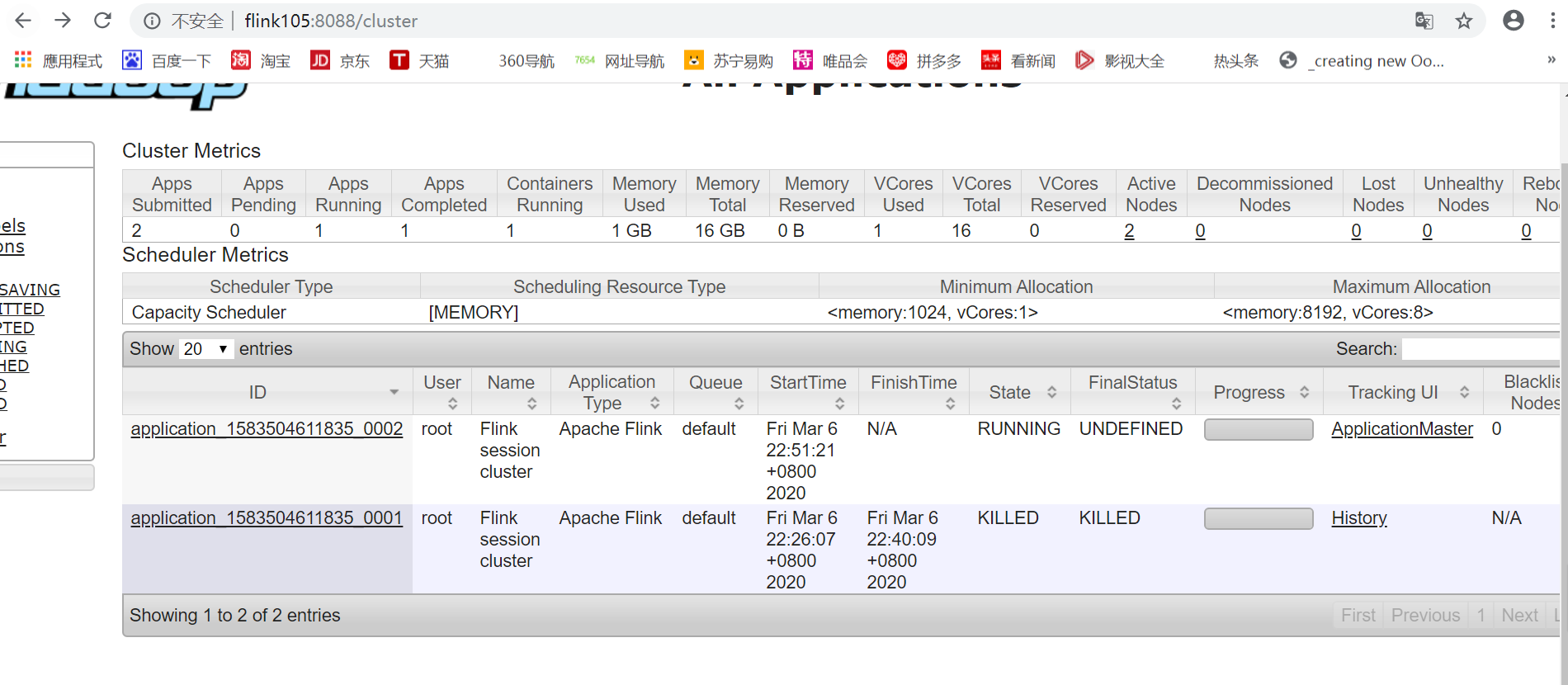Image resolution: width=1568 pixels, height=685 pixels.
Task: Click the address bar URL flink105:8088/cluster
Action: click(x=331, y=21)
